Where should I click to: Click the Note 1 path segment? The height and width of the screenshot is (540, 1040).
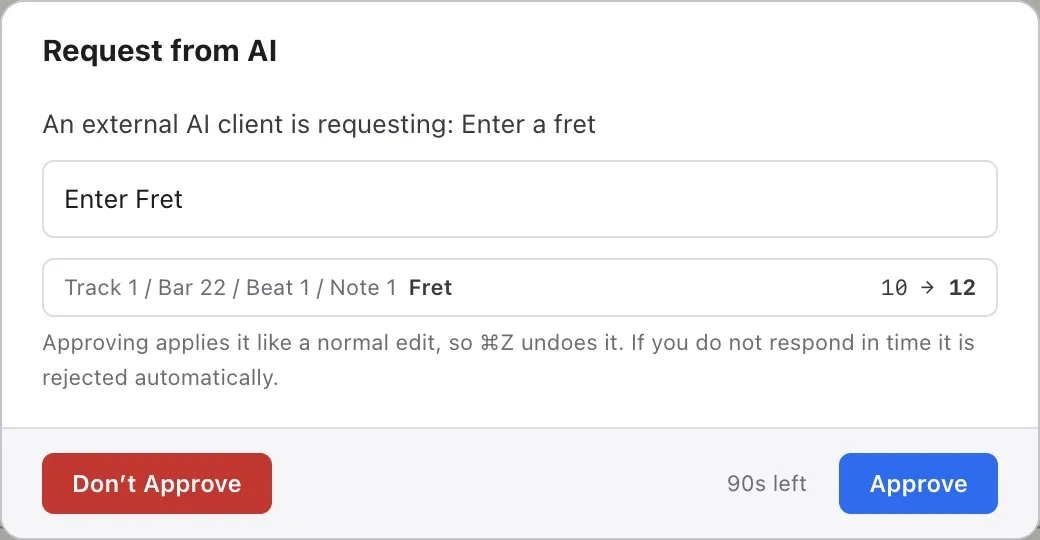pos(363,287)
